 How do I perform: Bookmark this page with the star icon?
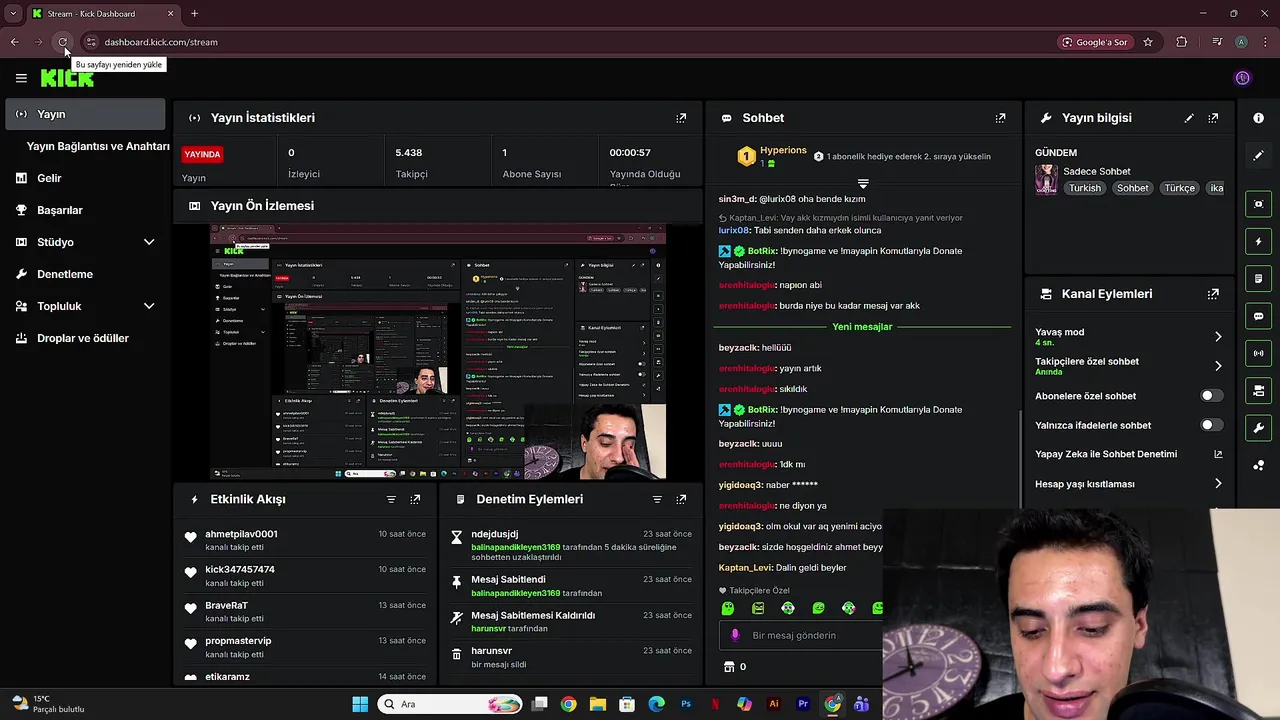click(1148, 42)
